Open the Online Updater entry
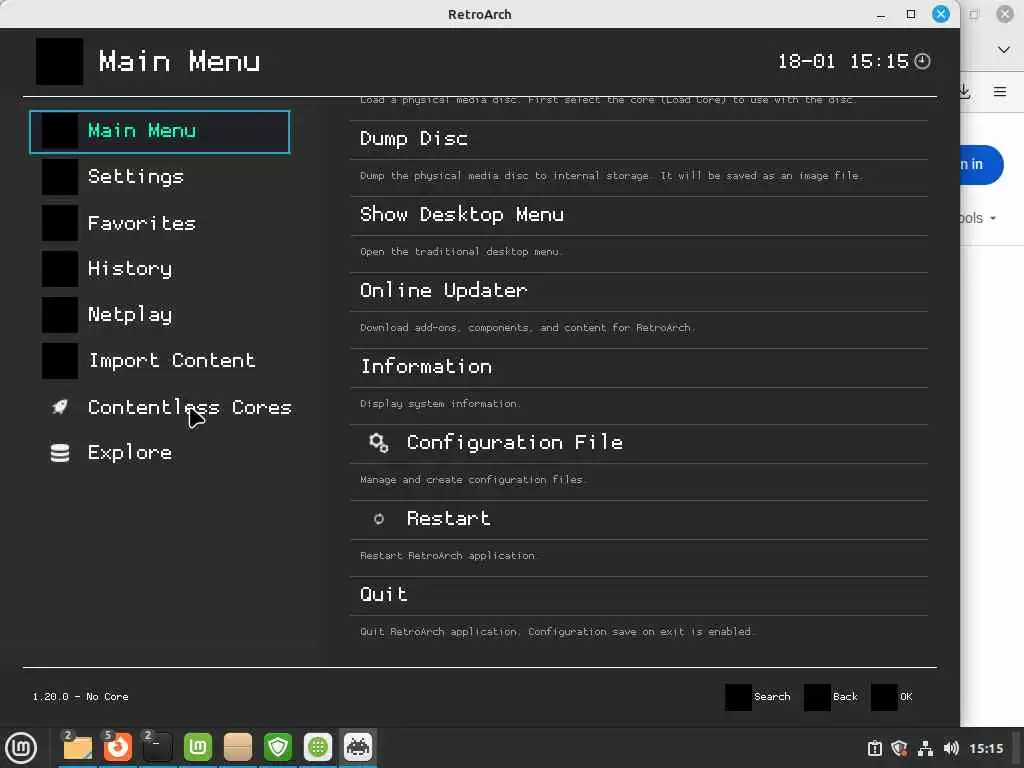This screenshot has width=1024, height=768. pos(639,291)
